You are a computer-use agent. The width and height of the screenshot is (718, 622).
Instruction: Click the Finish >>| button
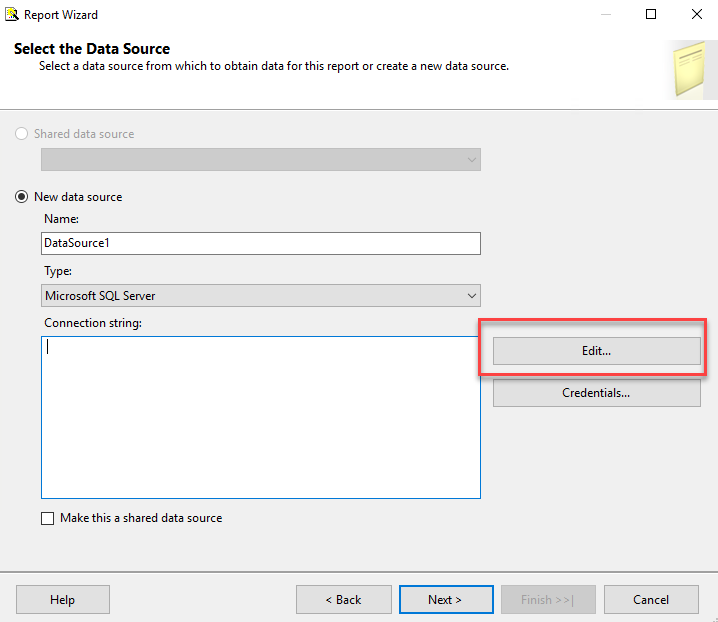(548, 599)
